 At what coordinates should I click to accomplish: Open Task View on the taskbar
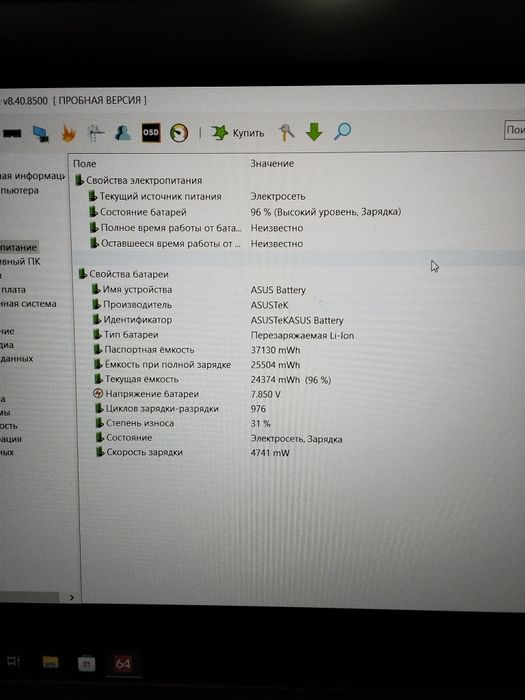point(13,661)
